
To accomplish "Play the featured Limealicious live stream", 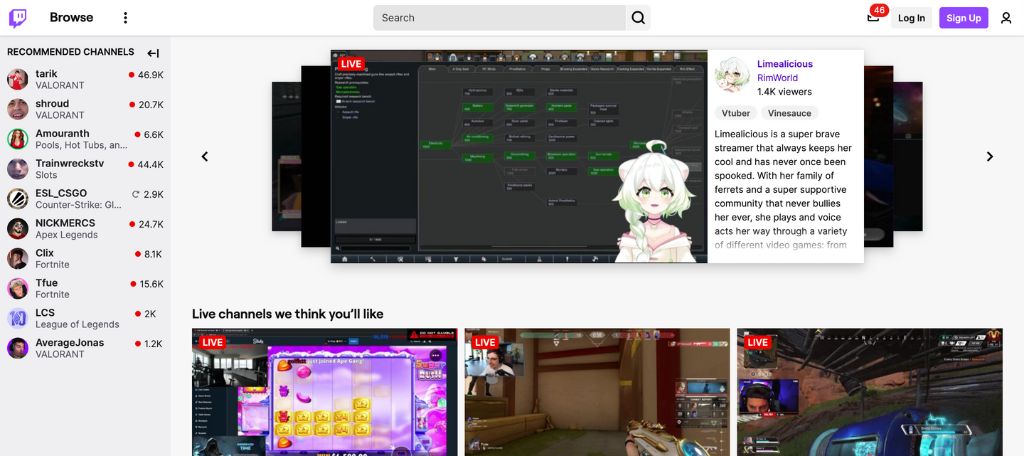I will point(519,156).
